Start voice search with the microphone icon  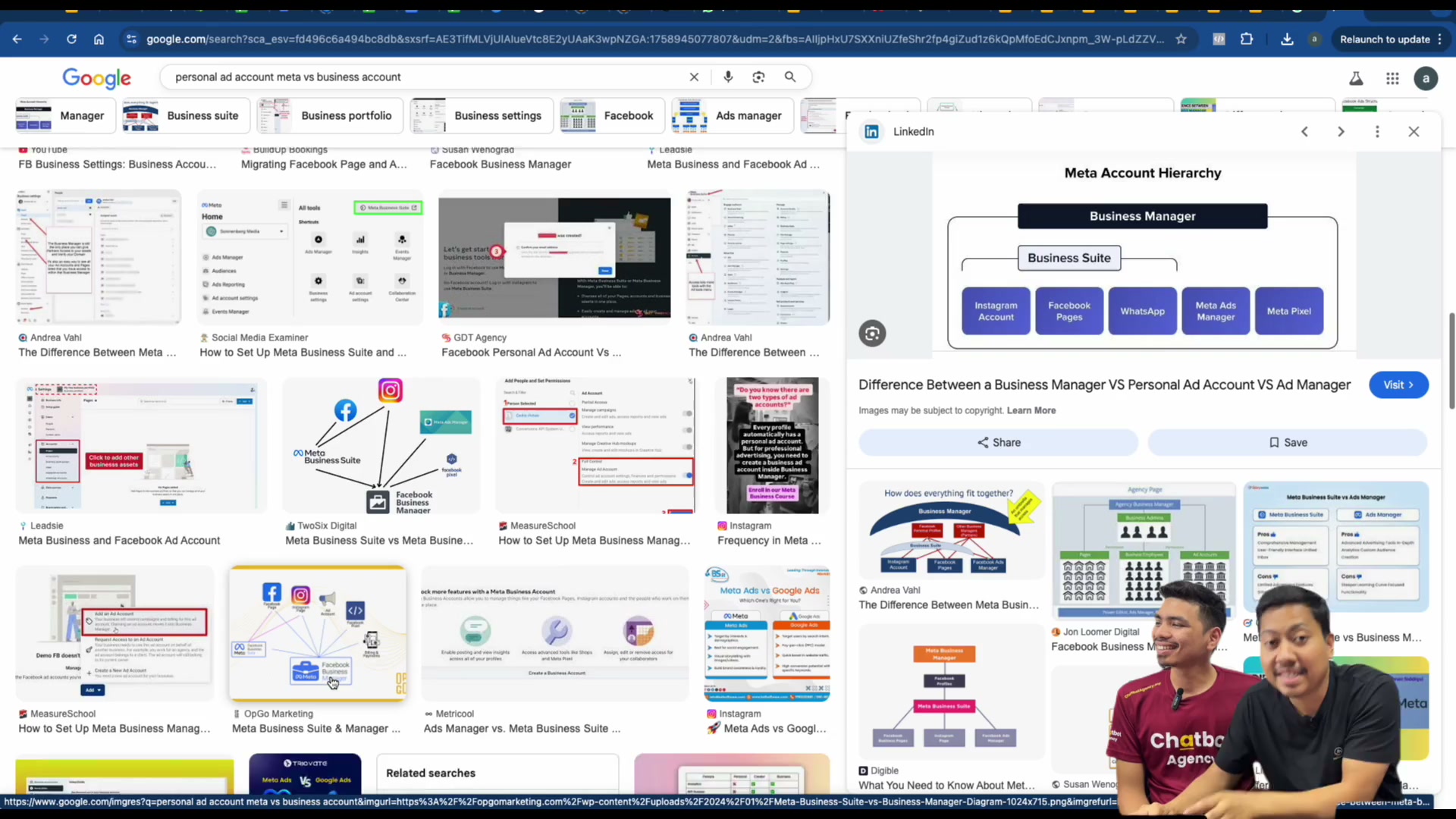point(728,77)
